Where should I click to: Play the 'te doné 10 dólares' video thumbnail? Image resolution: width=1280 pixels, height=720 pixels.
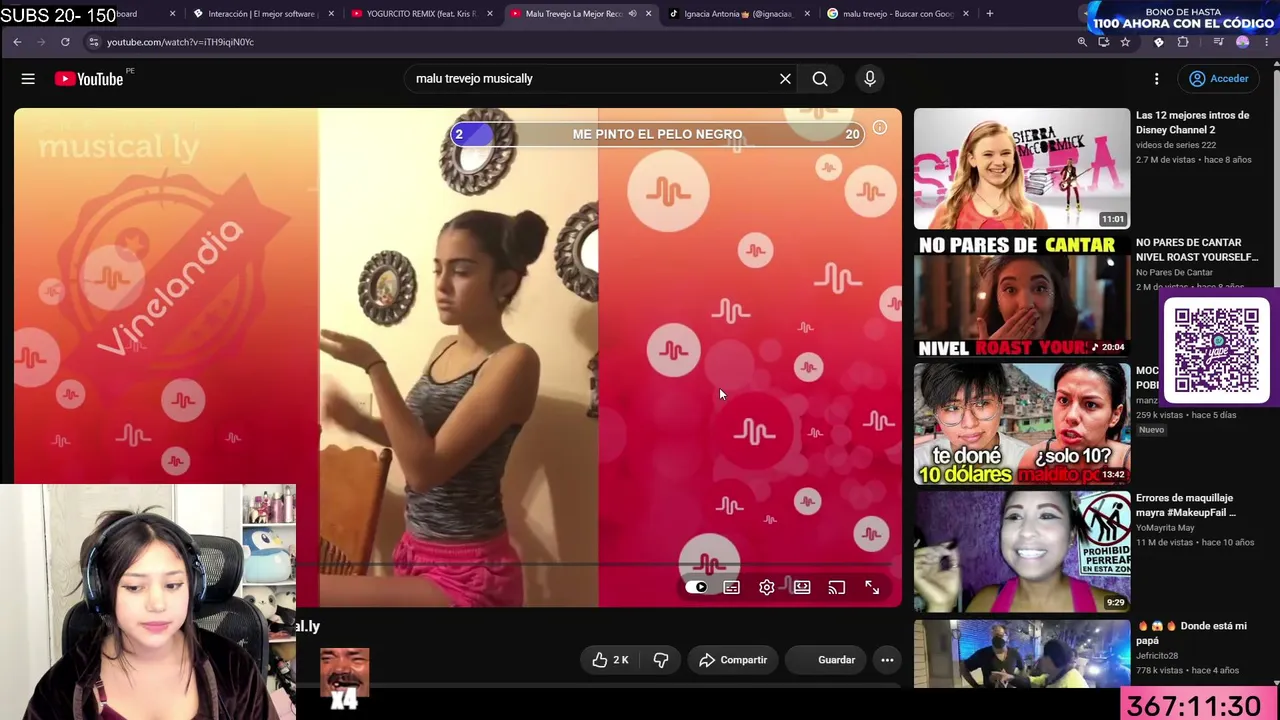coord(1022,424)
